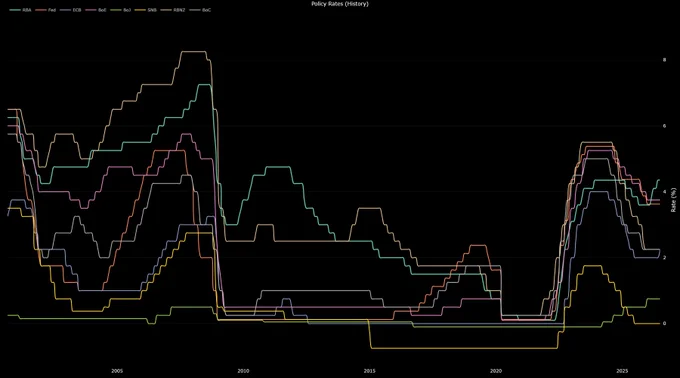Click the 6 tick on rate axis

[664, 126]
